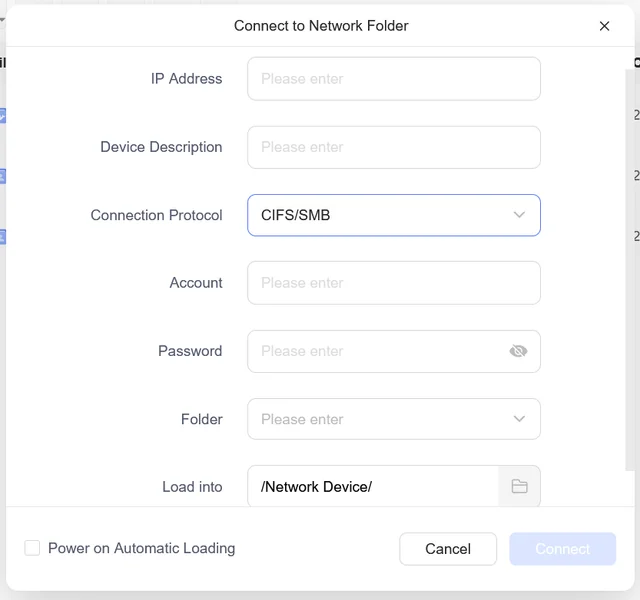Click the Folder field placeholder text

302,419
